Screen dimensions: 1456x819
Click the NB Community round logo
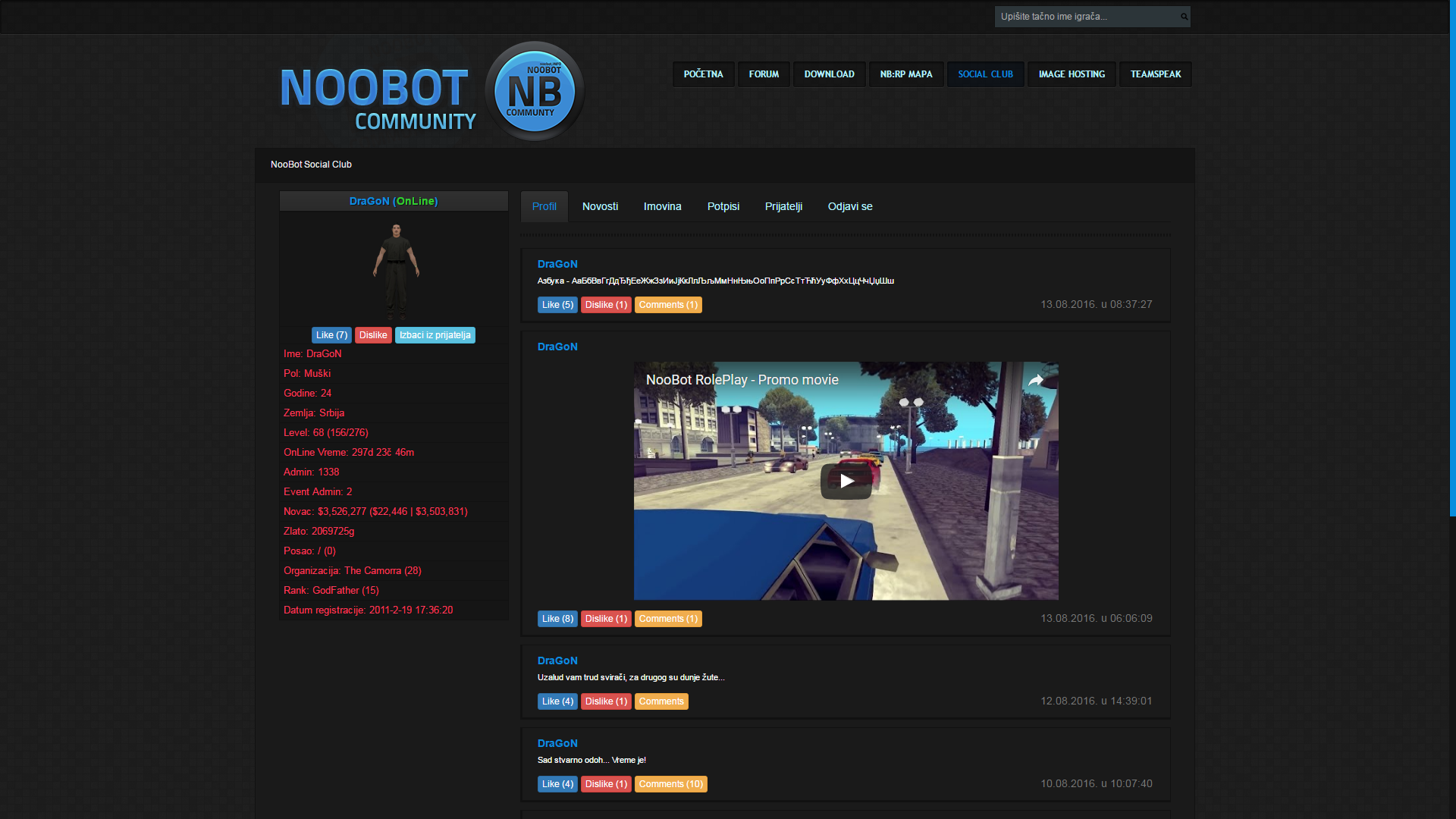535,92
